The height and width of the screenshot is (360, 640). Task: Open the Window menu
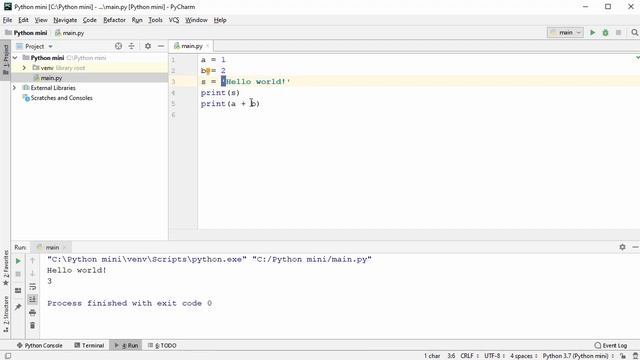coord(196,20)
